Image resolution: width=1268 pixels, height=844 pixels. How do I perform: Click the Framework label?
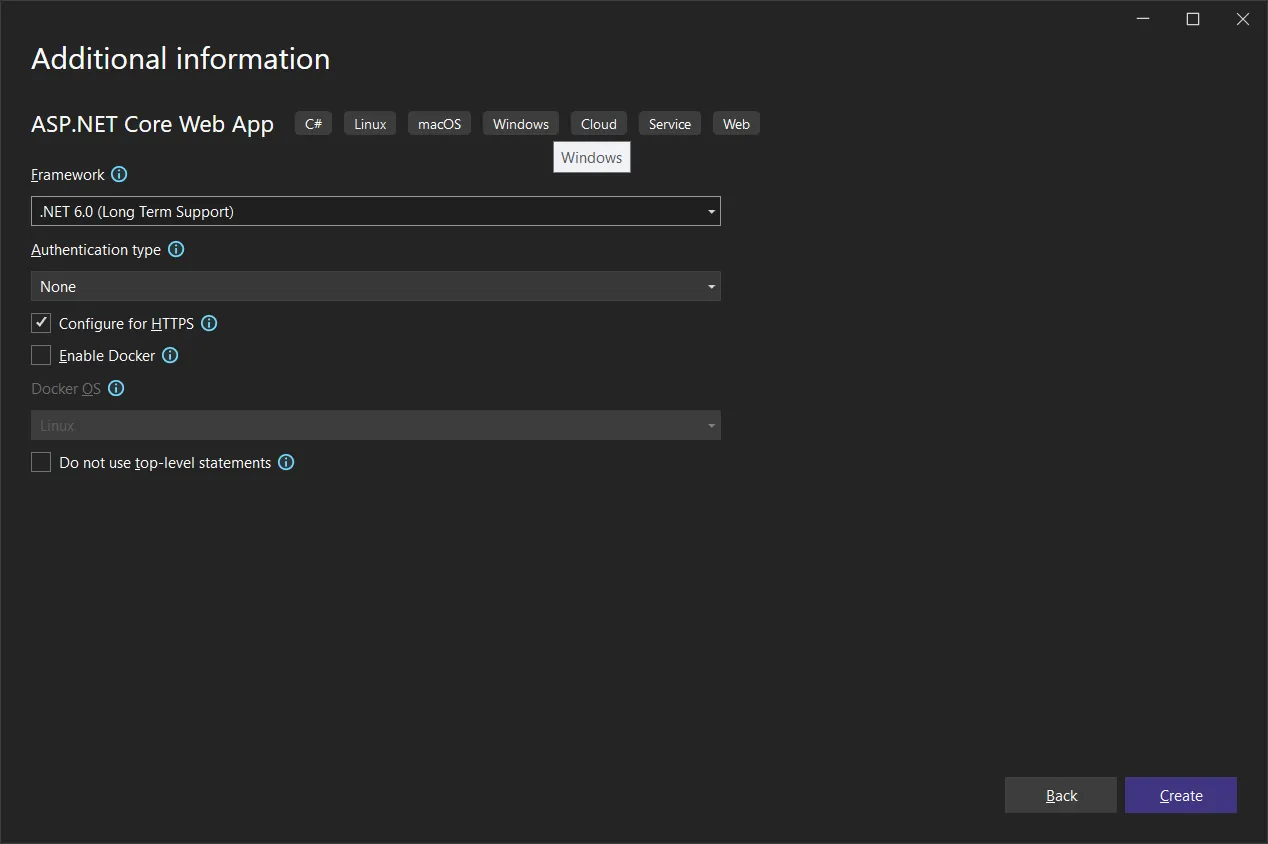pyautogui.click(x=68, y=174)
